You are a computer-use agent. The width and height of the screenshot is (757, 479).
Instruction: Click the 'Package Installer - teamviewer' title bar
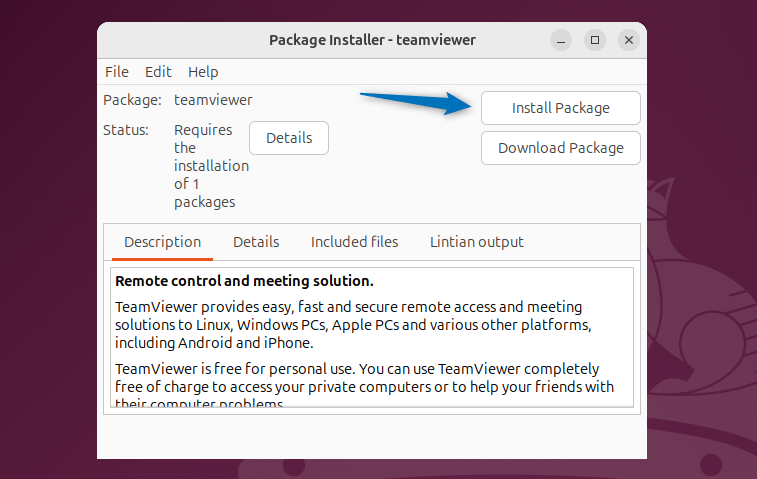tap(372, 40)
